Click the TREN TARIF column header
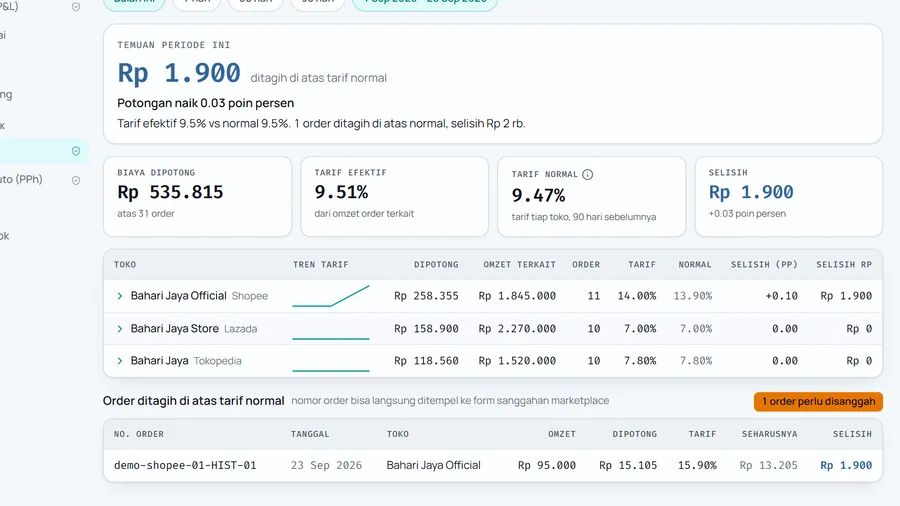Screen dimensions: 900x506 click(321, 264)
